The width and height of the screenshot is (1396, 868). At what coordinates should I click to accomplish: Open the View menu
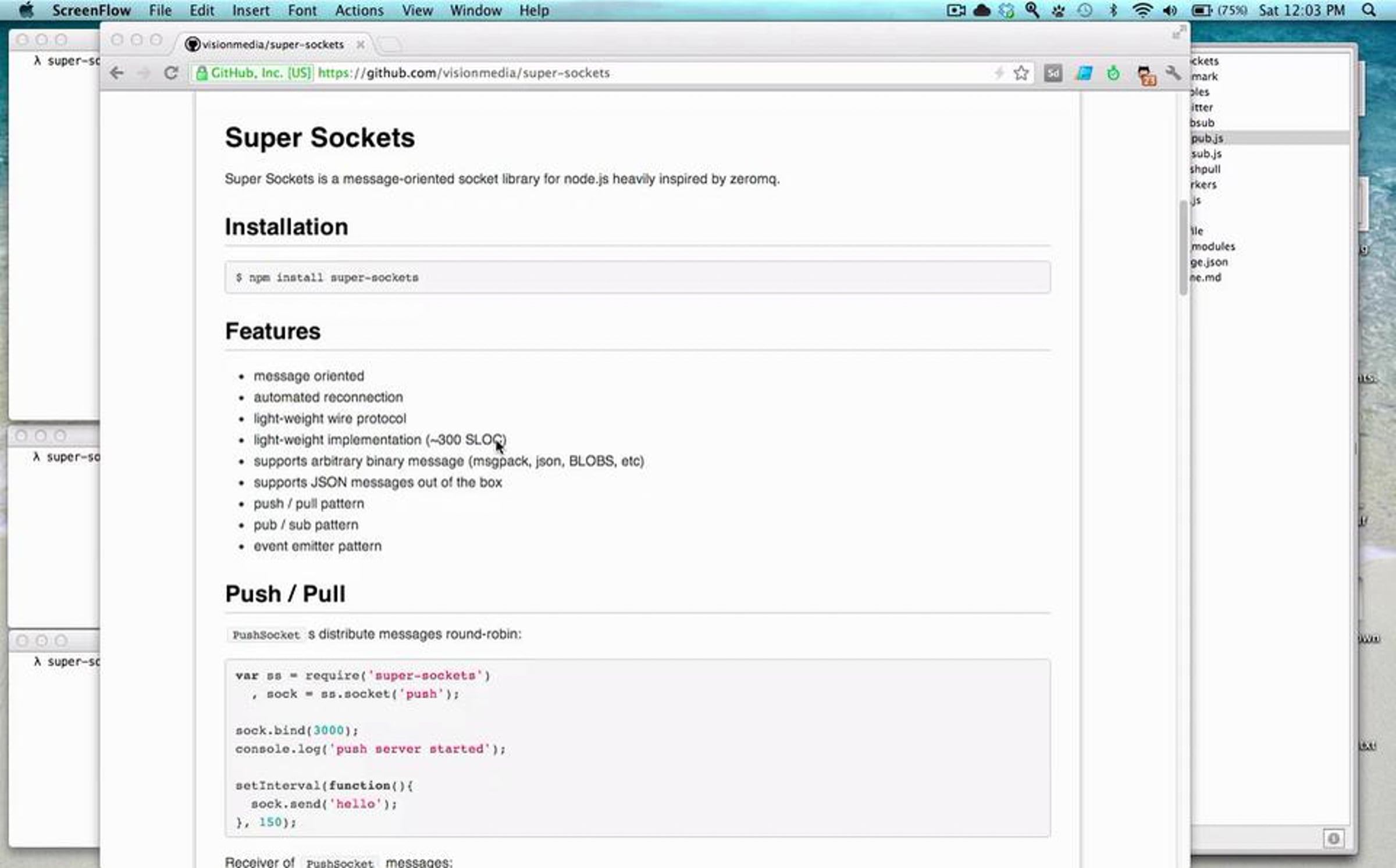click(417, 10)
